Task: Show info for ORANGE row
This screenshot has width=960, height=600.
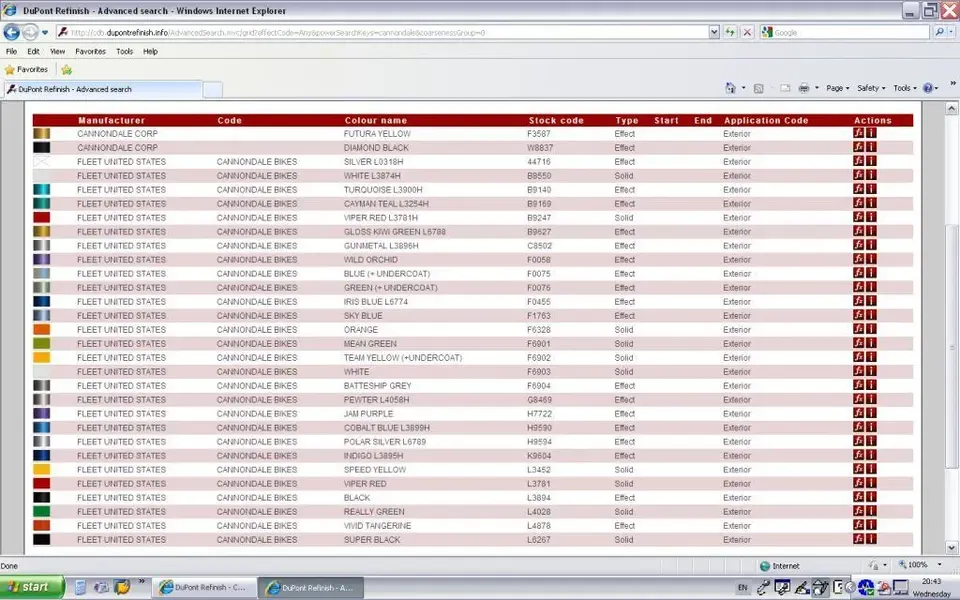Action: (871, 329)
